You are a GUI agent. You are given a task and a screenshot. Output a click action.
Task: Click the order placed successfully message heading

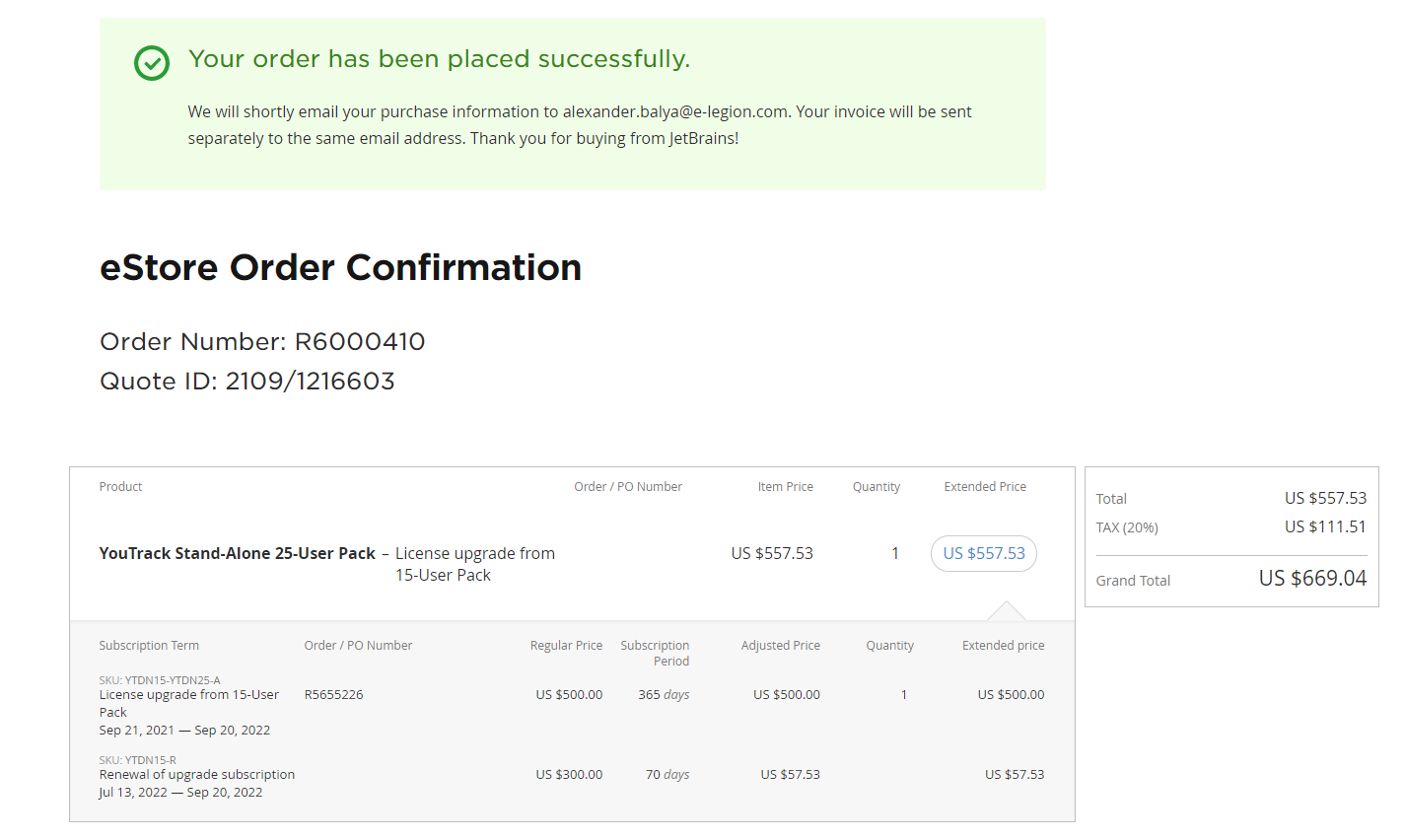pyautogui.click(x=439, y=59)
